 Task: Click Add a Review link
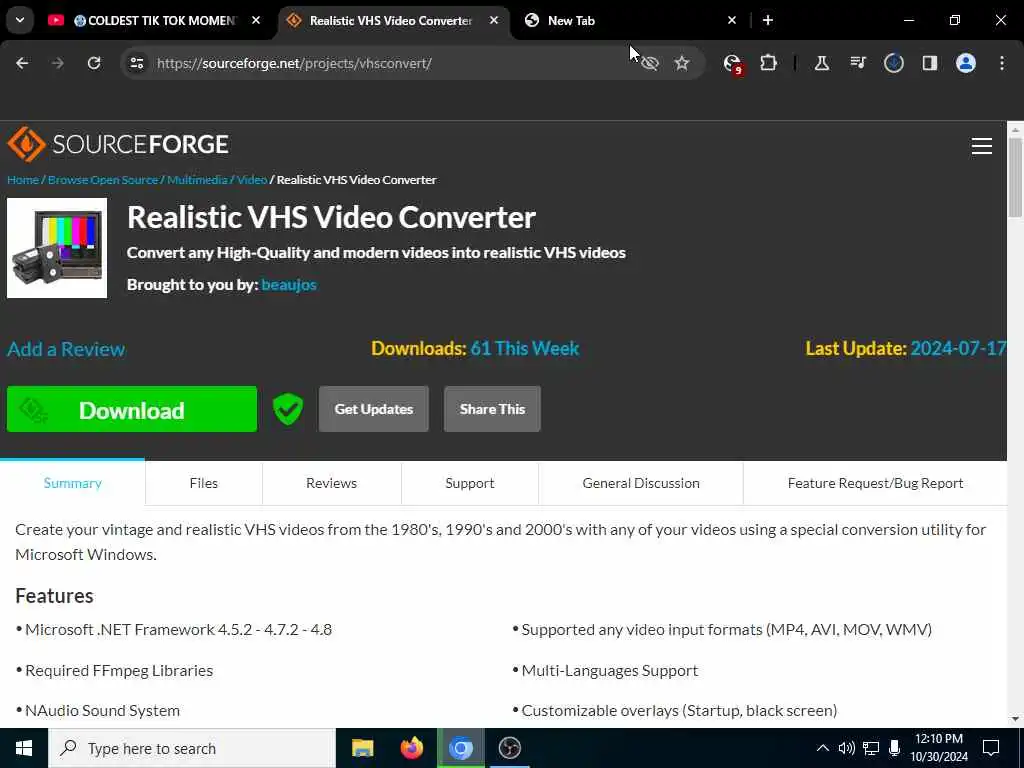coord(66,349)
